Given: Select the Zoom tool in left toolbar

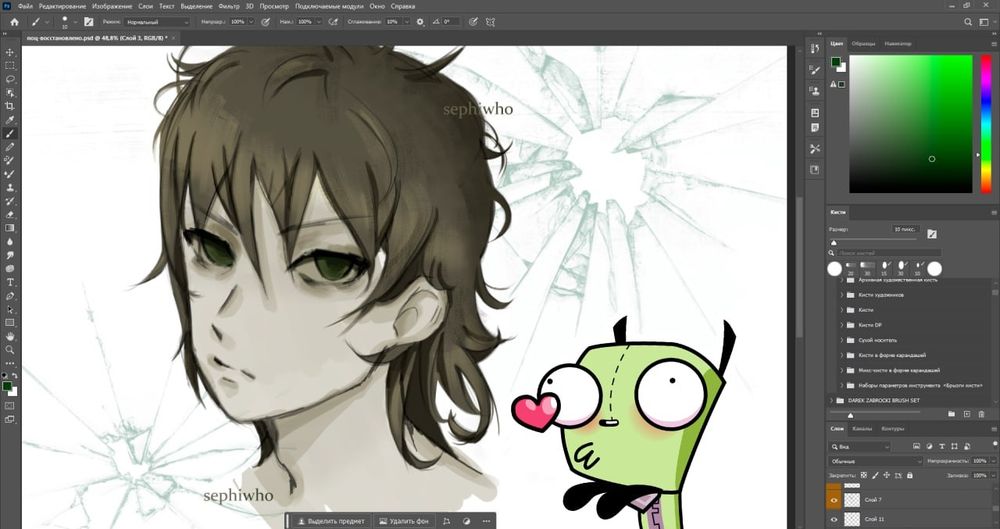Looking at the screenshot, I should point(10,350).
